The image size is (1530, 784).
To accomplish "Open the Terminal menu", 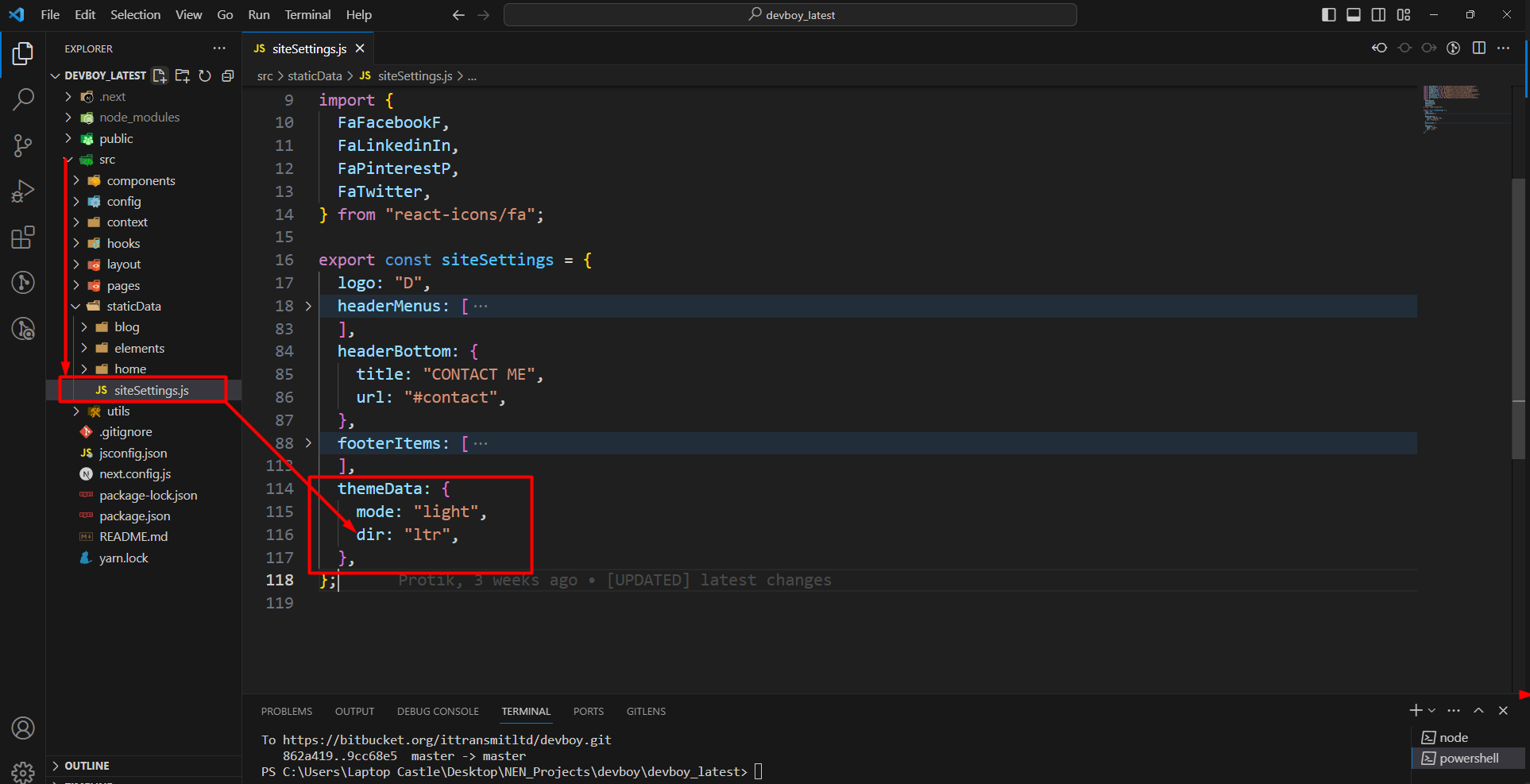I will click(x=307, y=15).
